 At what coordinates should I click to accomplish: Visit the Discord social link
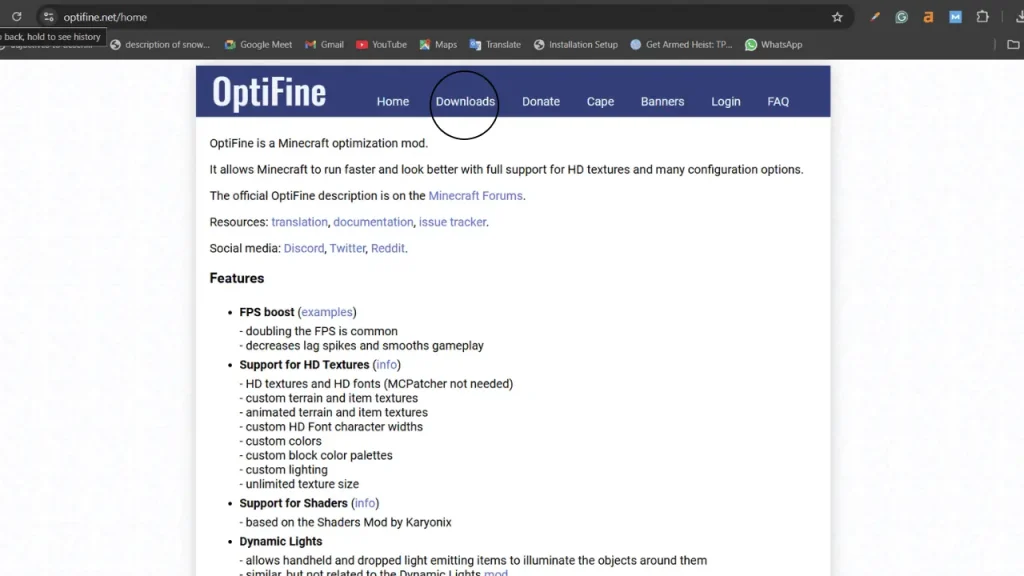pyautogui.click(x=304, y=248)
